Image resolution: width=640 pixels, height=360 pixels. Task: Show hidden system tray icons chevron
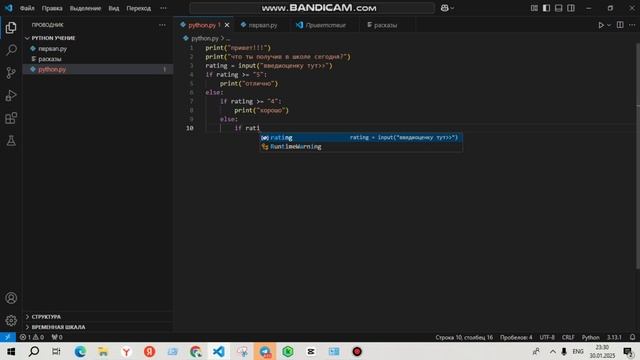pyautogui.click(x=552, y=351)
